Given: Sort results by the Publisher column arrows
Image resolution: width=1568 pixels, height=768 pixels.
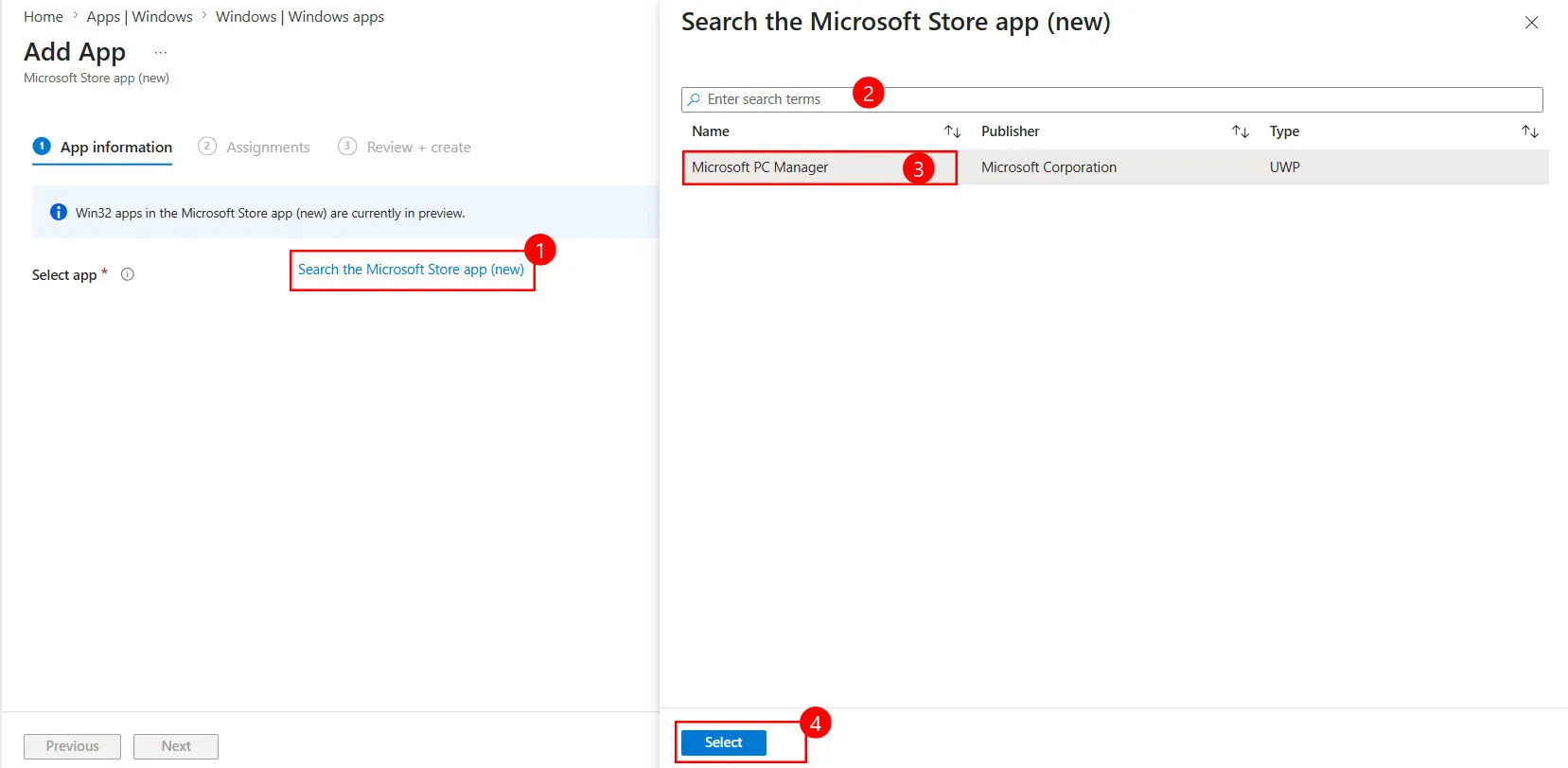Looking at the screenshot, I should (x=1240, y=131).
